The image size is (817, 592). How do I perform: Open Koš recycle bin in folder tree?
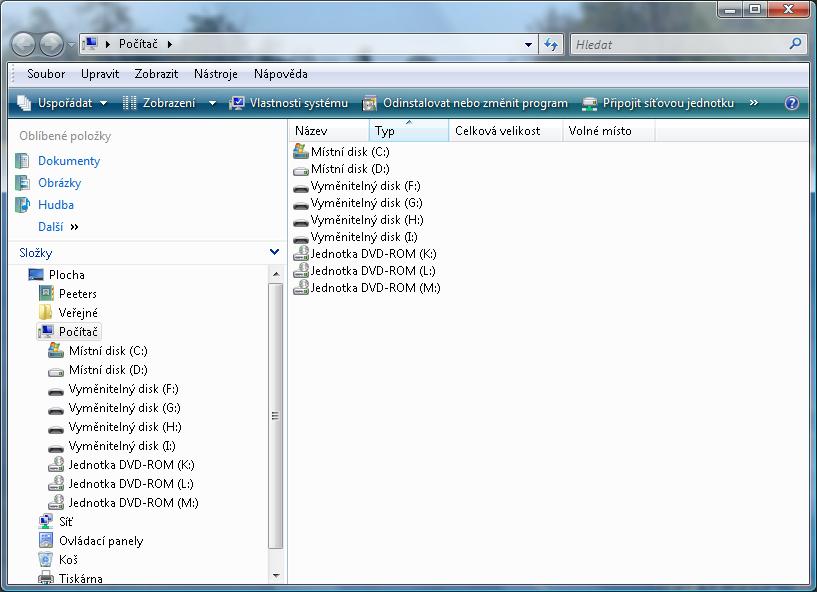point(68,560)
